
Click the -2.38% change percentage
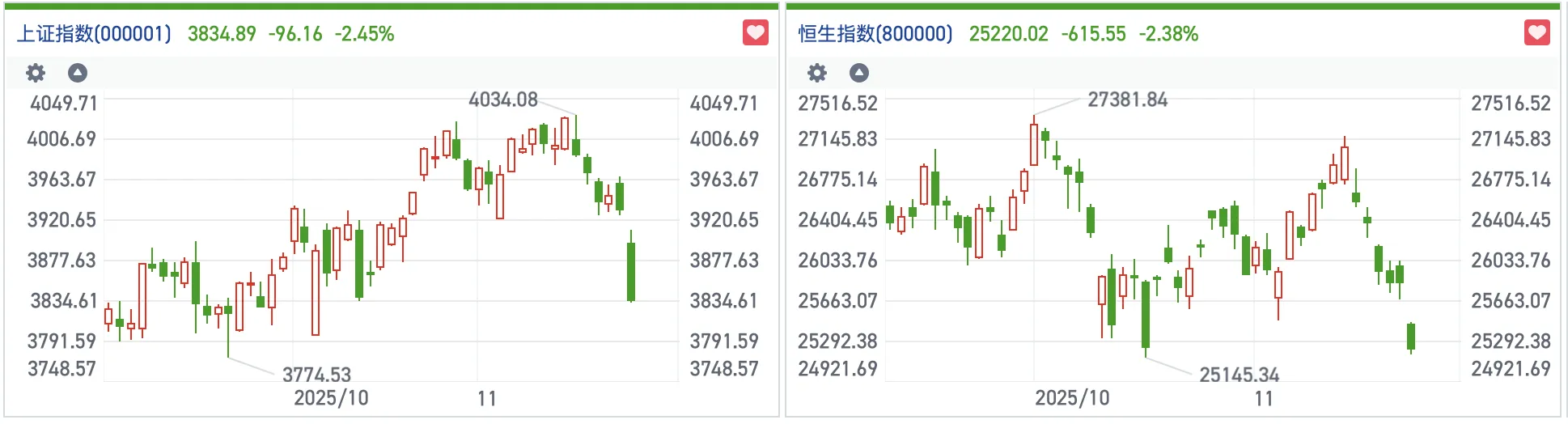click(x=1168, y=34)
